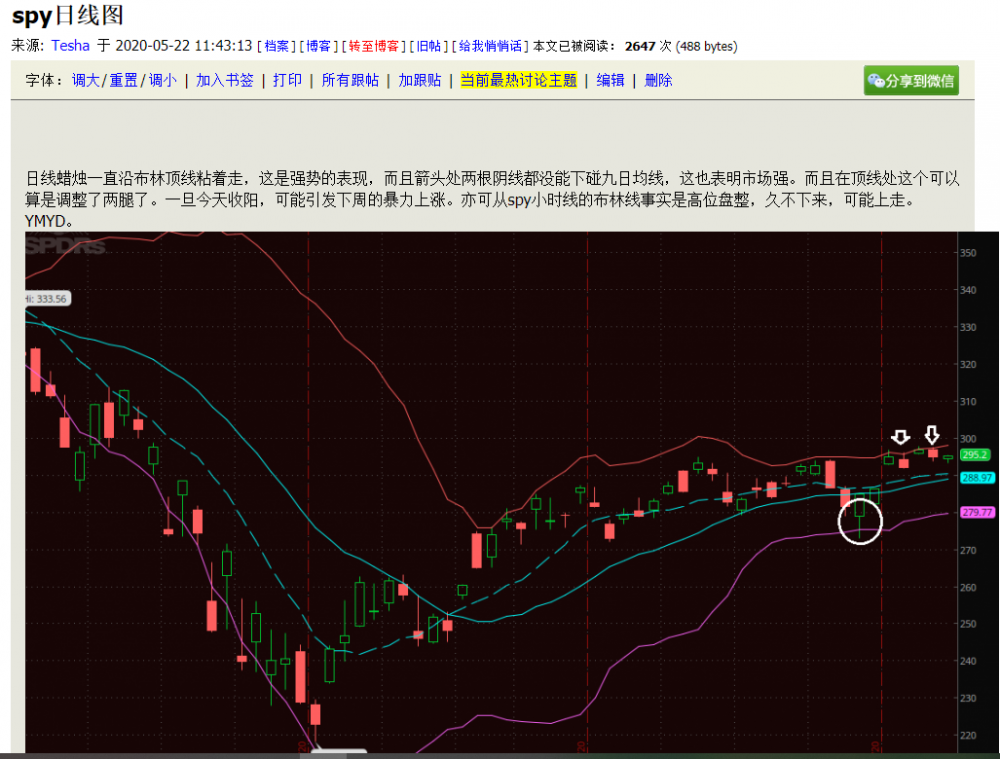Image resolution: width=1000 pixels, height=759 pixels.
Task: Select 打印 to print the post
Action: pos(287,80)
